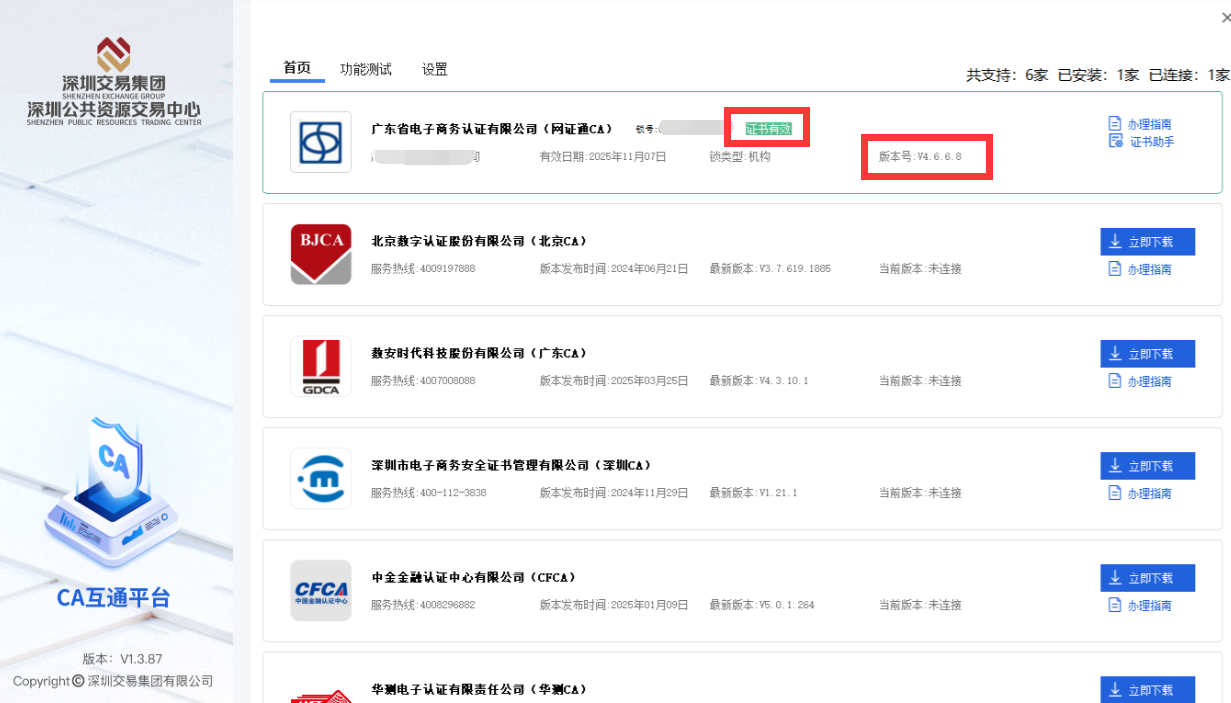This screenshot has width=1231, height=703.
Task: Open 证书助手 for 网证通CA
Action: pyautogui.click(x=1141, y=142)
